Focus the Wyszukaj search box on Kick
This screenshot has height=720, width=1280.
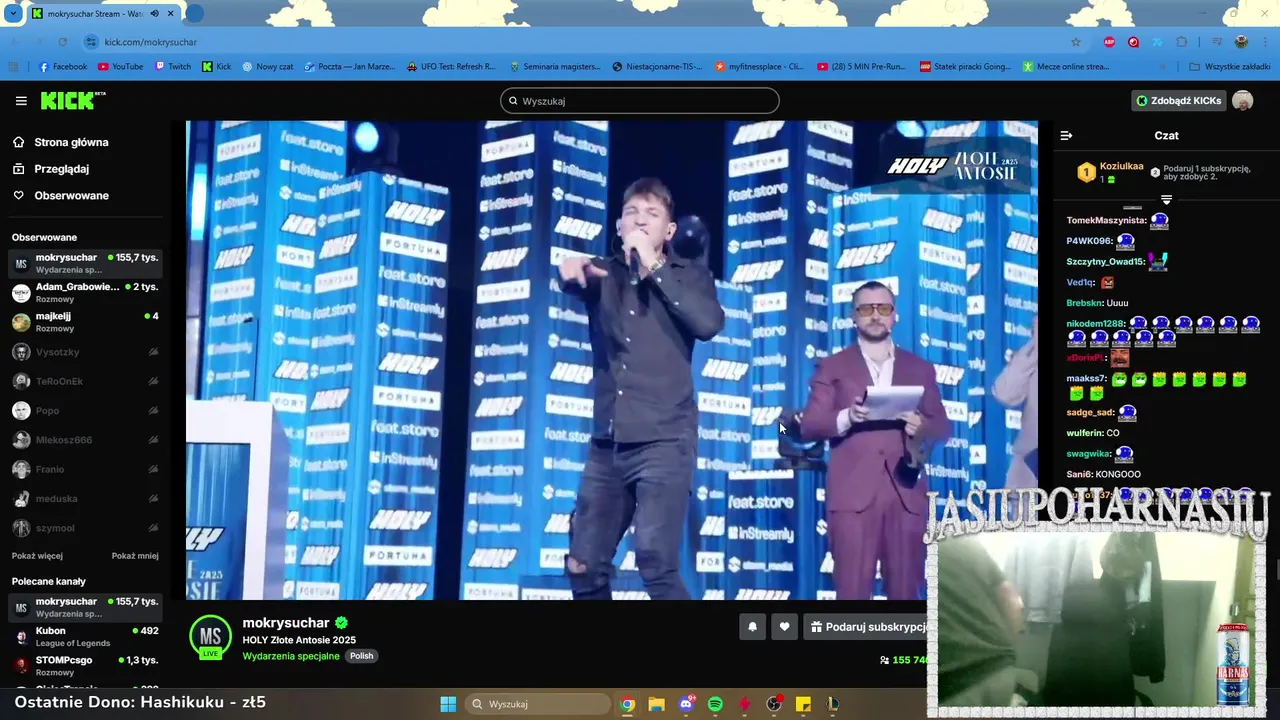tap(640, 101)
